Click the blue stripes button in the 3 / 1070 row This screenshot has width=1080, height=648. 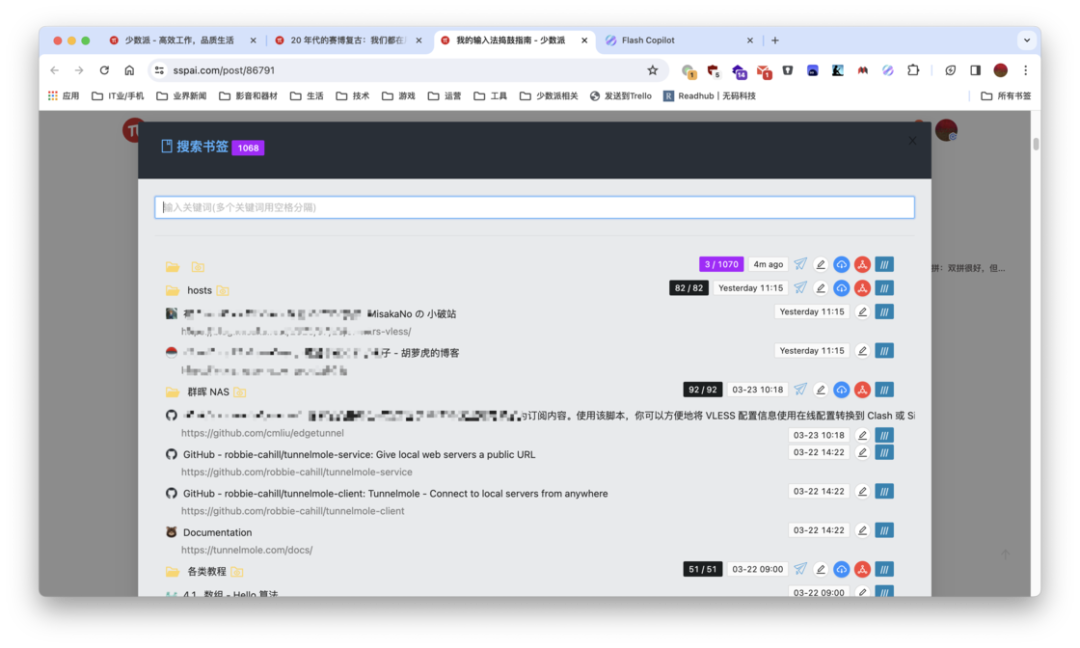click(884, 264)
